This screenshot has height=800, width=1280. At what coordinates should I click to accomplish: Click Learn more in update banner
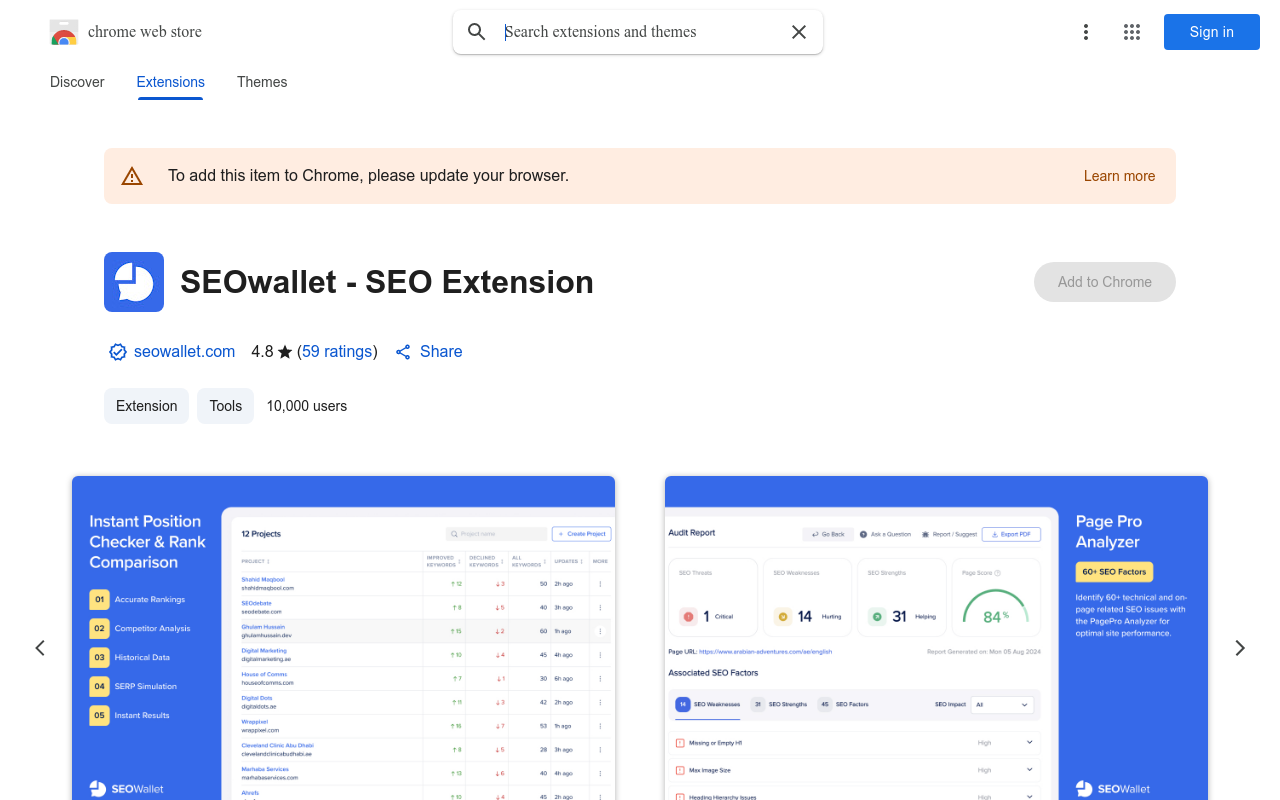pos(1119,176)
